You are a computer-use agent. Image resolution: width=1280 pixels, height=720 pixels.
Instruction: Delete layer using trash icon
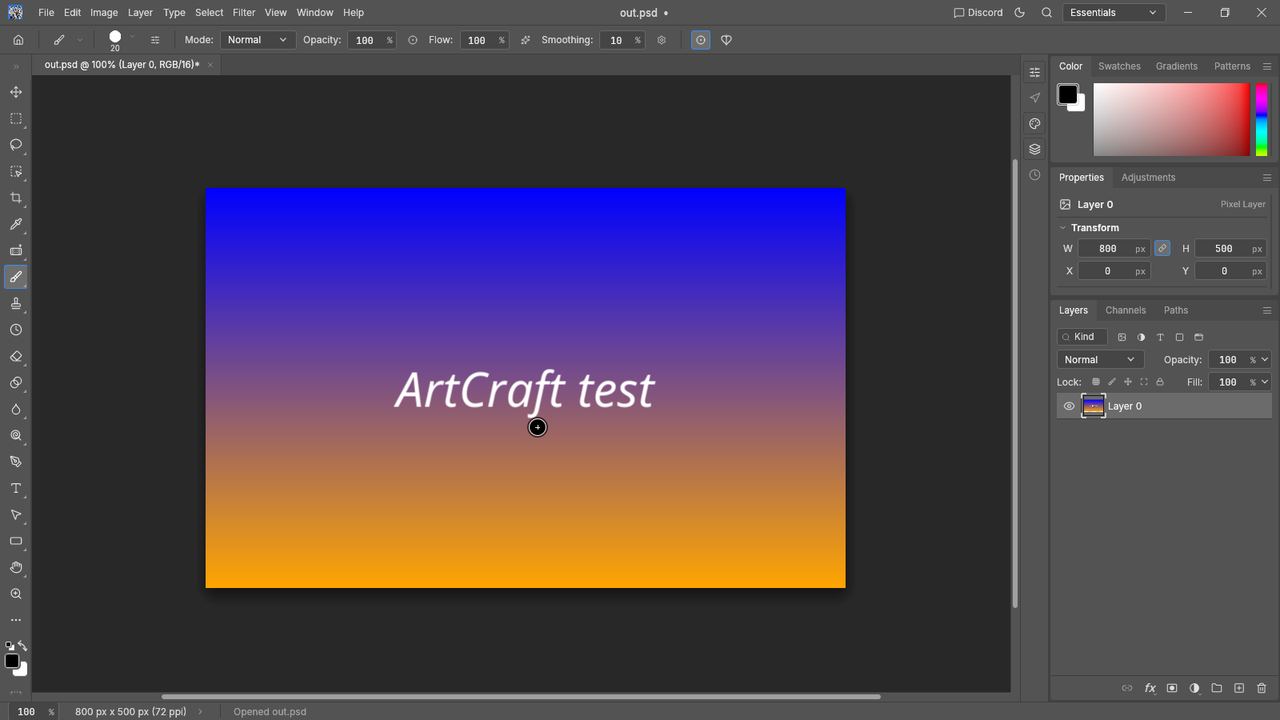(1261, 688)
